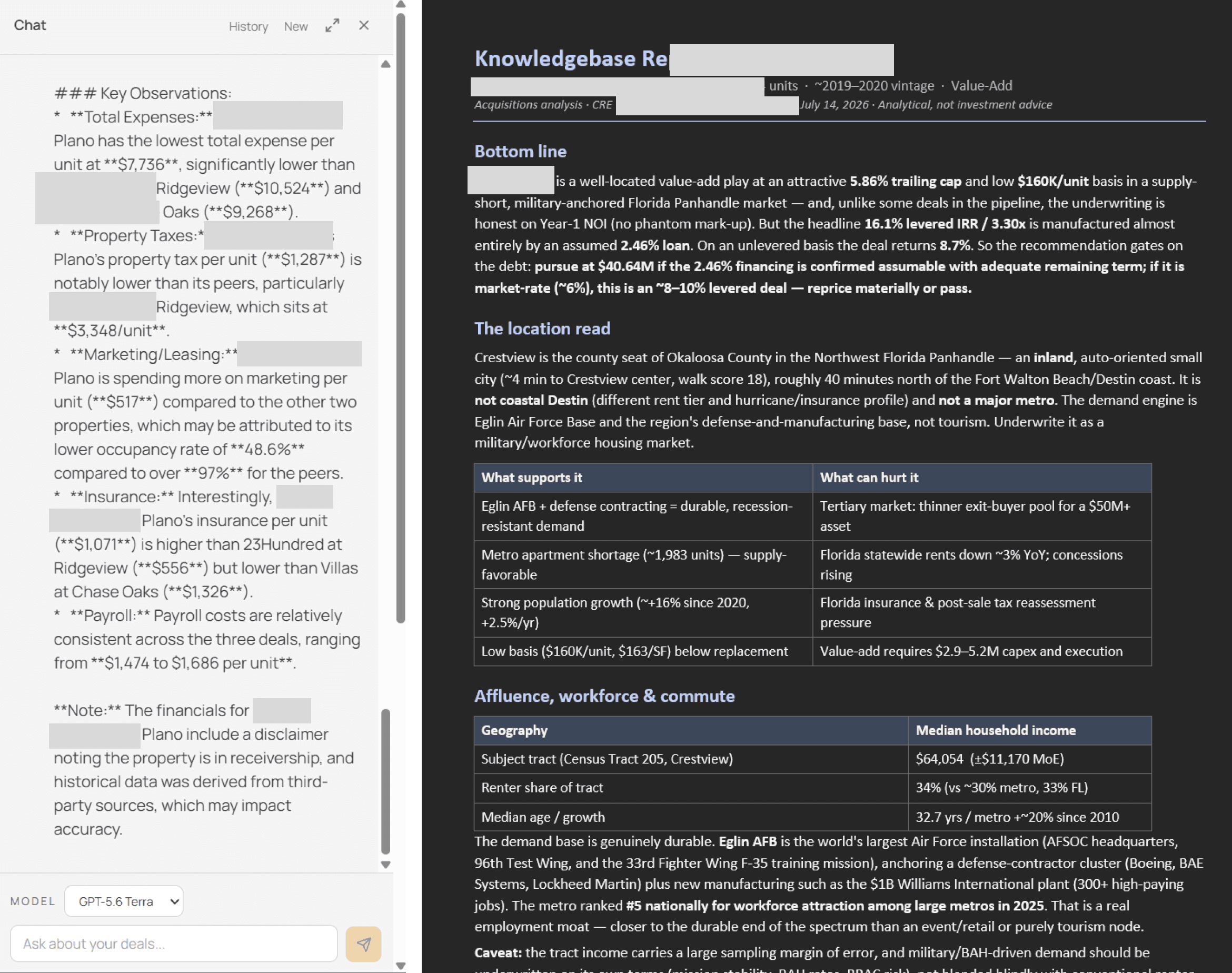Click '**Note:** The financials for' text
Viewport: 1232px width, 973px height.
151,710
